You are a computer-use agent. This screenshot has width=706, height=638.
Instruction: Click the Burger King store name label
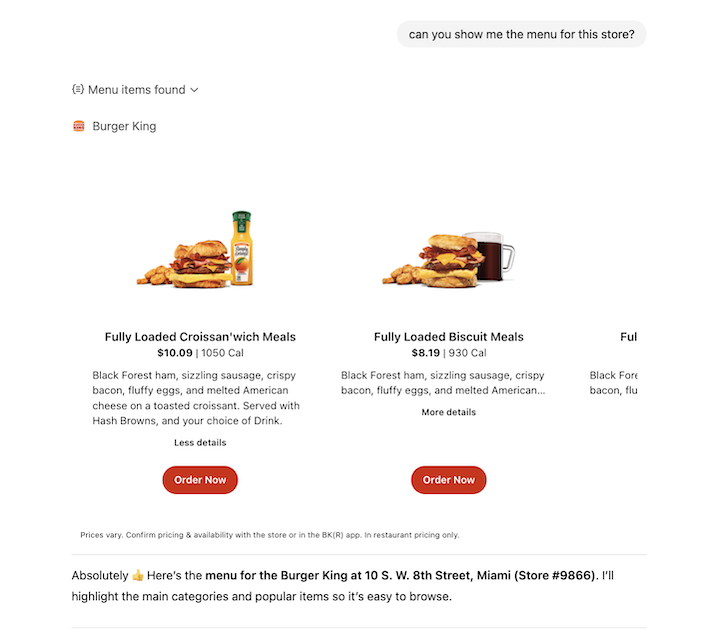pos(124,127)
